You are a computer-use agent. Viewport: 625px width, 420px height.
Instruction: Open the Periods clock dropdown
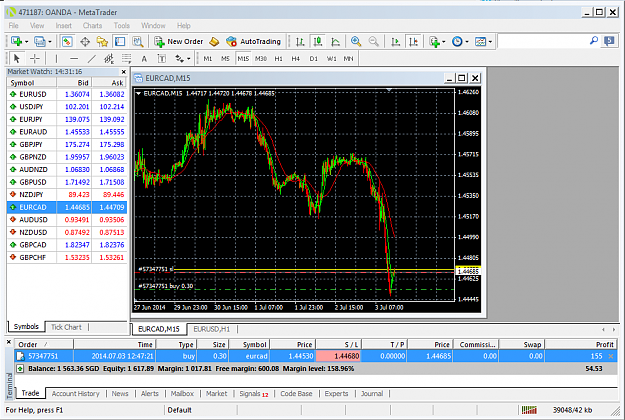click(x=460, y=41)
